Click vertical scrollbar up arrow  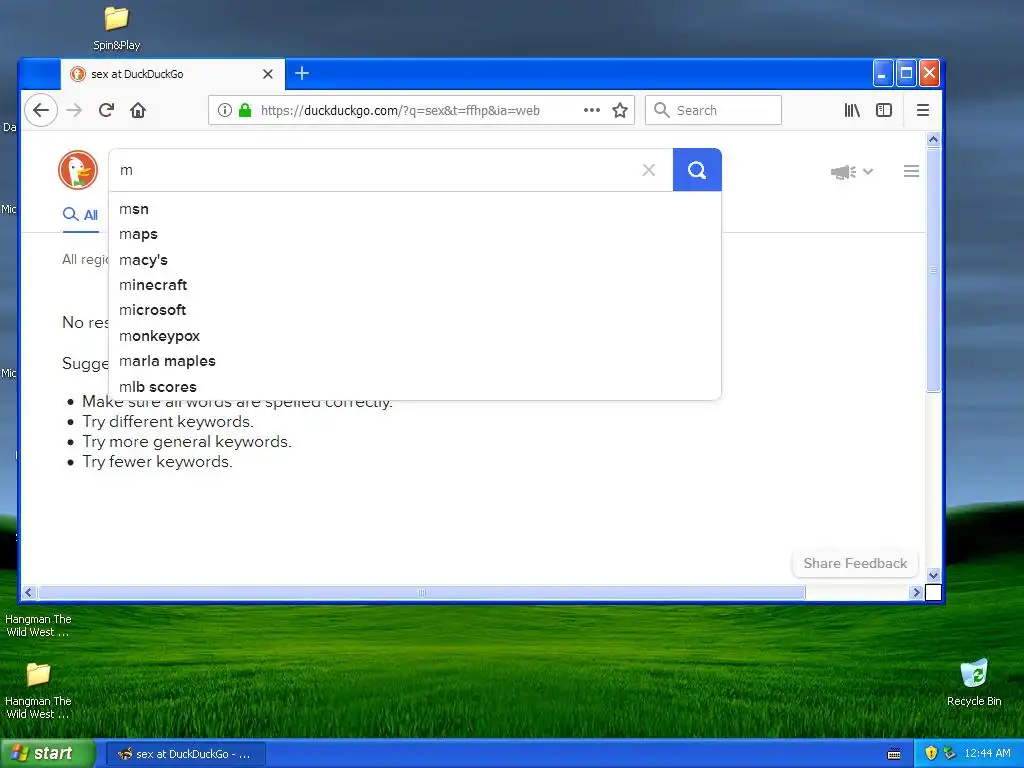[x=933, y=139]
